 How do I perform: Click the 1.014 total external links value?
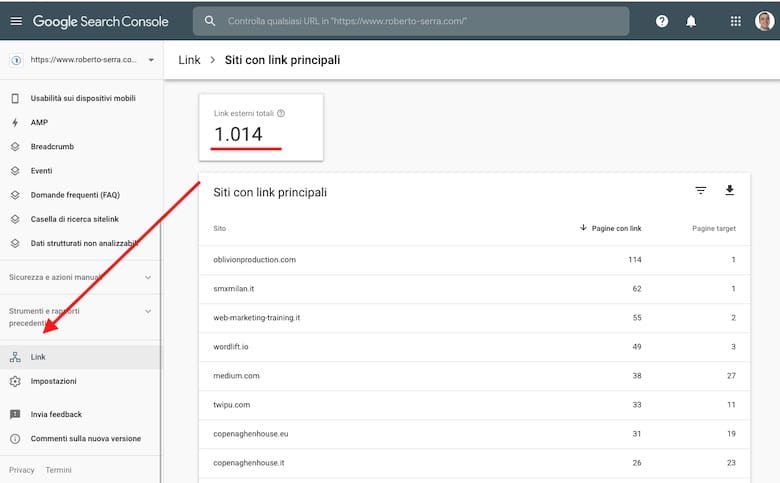(238, 134)
